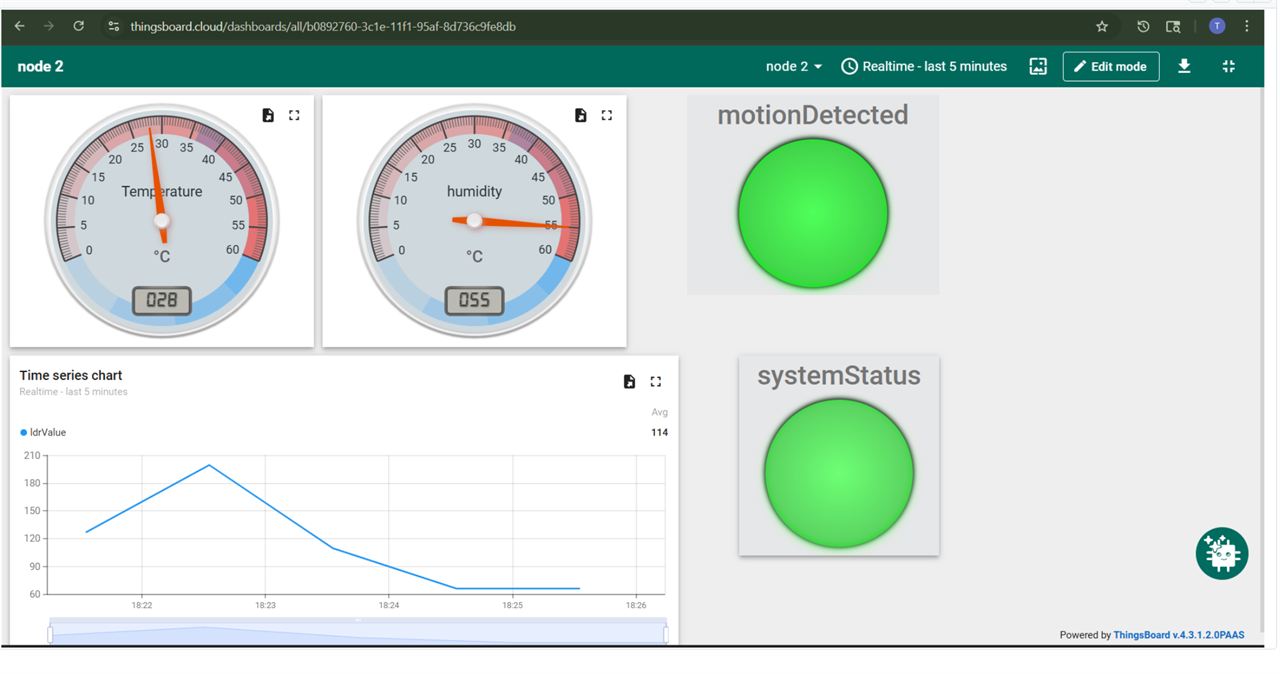
Task: Export data from the humidity widget
Action: pyautogui.click(x=581, y=115)
